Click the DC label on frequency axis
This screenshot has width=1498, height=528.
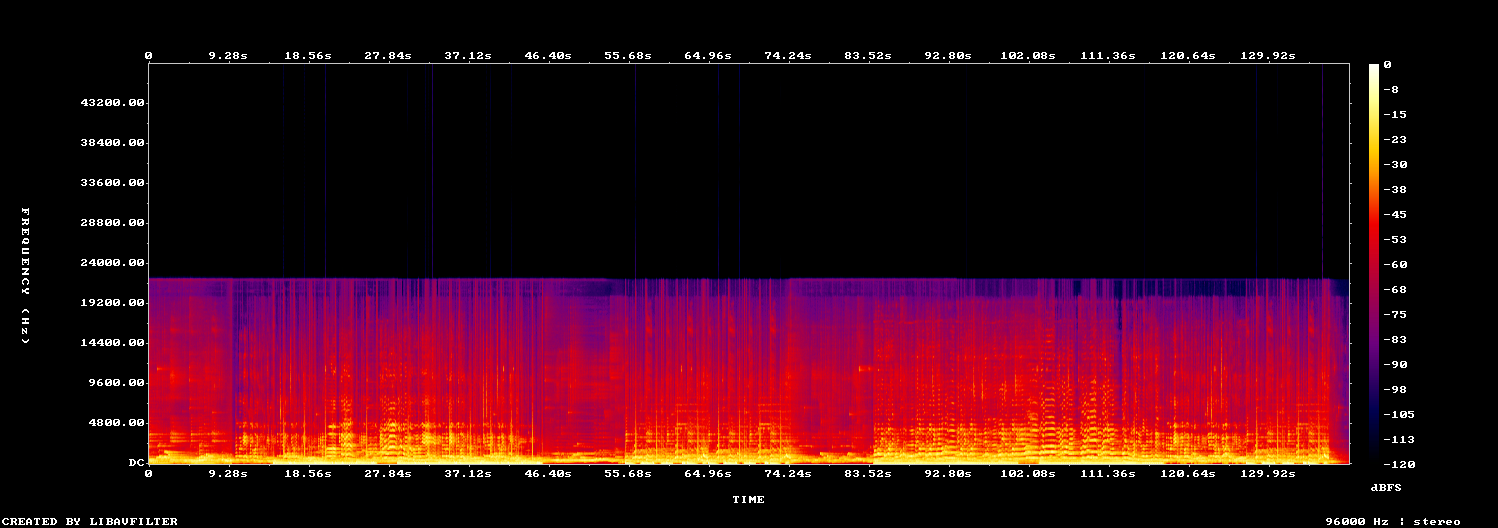(137, 463)
